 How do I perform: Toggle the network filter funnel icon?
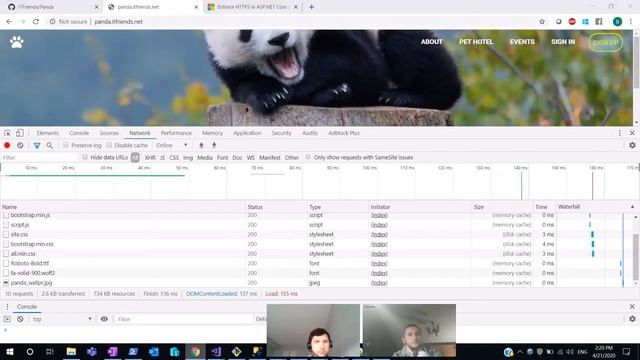(x=37, y=145)
